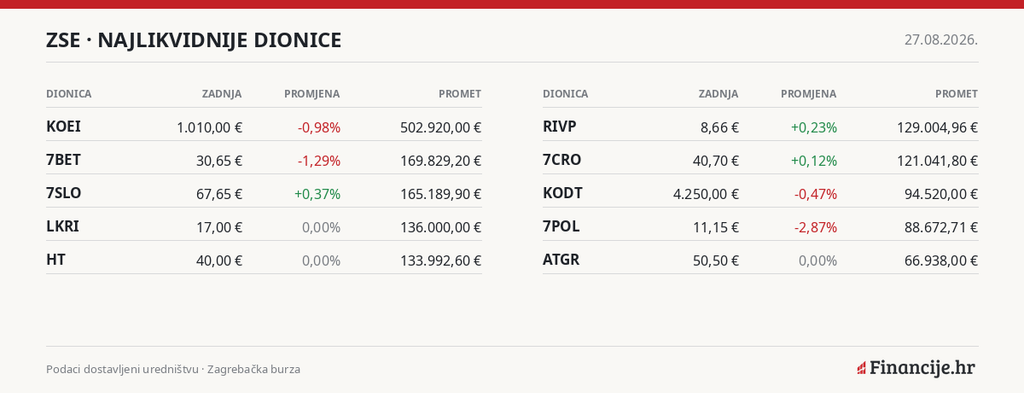1024x393 pixels.
Task: Open the 7SLO stock row
Action: tap(264, 193)
